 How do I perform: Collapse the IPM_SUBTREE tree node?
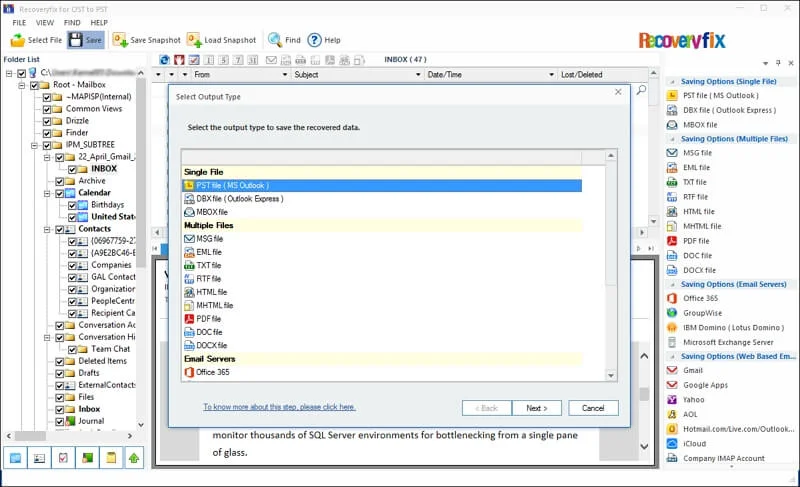35,145
